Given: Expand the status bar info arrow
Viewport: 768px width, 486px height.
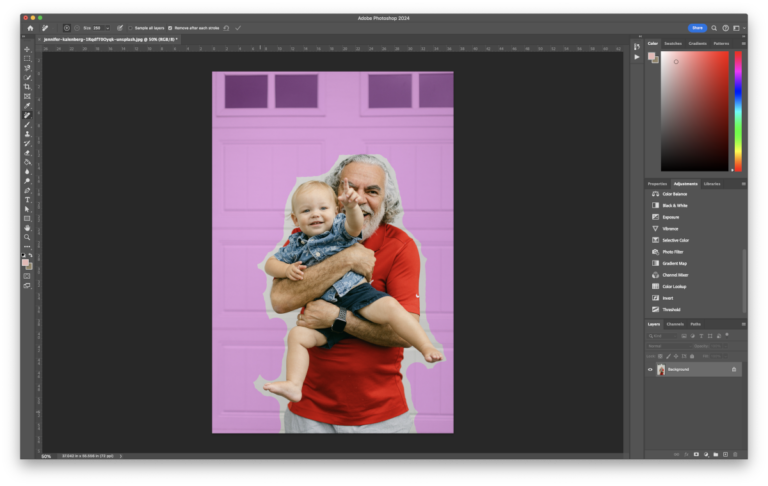Looking at the screenshot, I should [120, 456].
